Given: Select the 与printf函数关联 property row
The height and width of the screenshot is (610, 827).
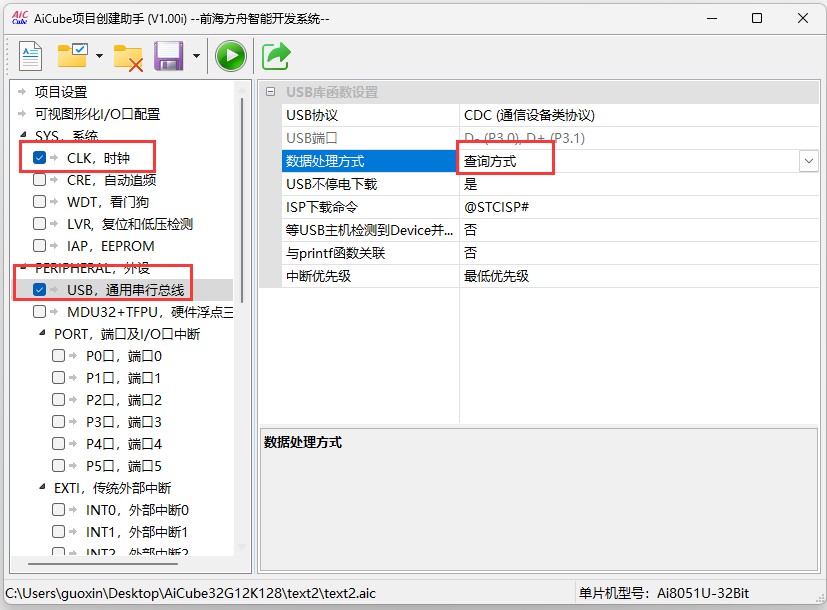Looking at the screenshot, I should pos(550,253).
